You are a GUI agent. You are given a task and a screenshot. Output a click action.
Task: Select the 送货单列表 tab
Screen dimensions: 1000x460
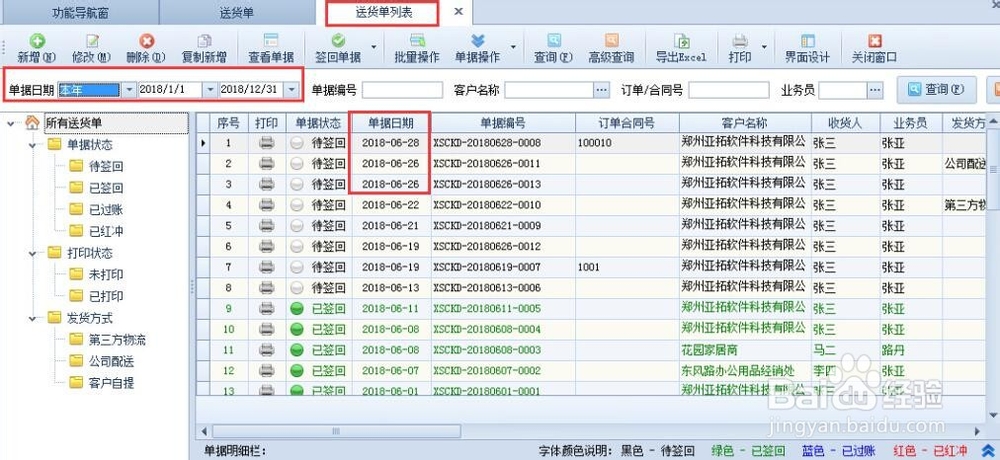point(383,13)
